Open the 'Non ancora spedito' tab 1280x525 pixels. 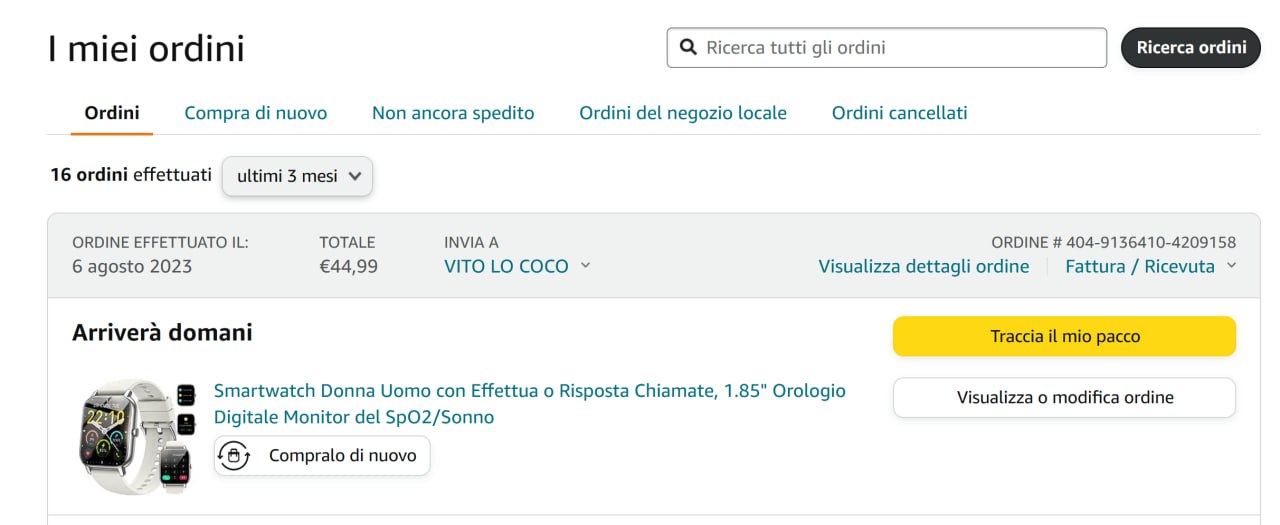point(453,113)
